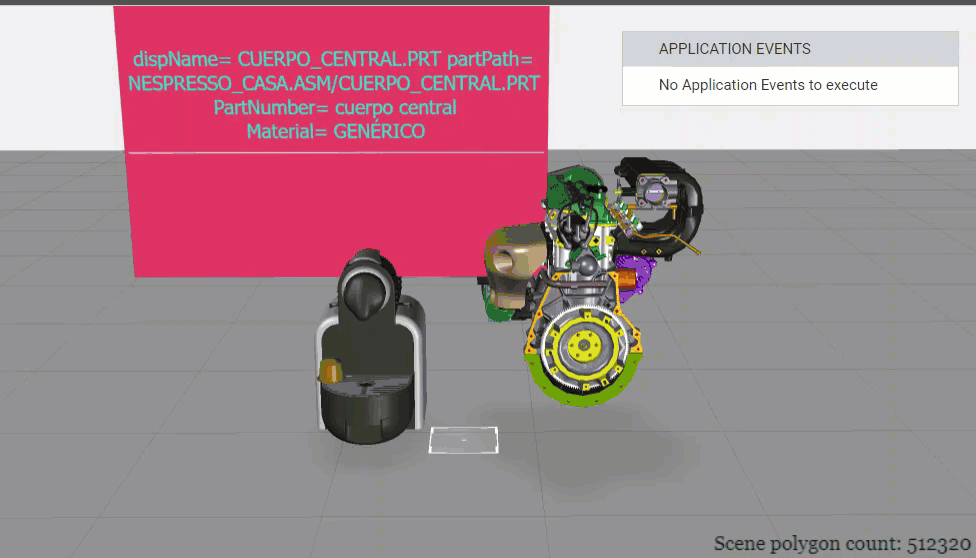Click the Material GENÉRICO text
This screenshot has height=558, width=976.
tap(336, 131)
